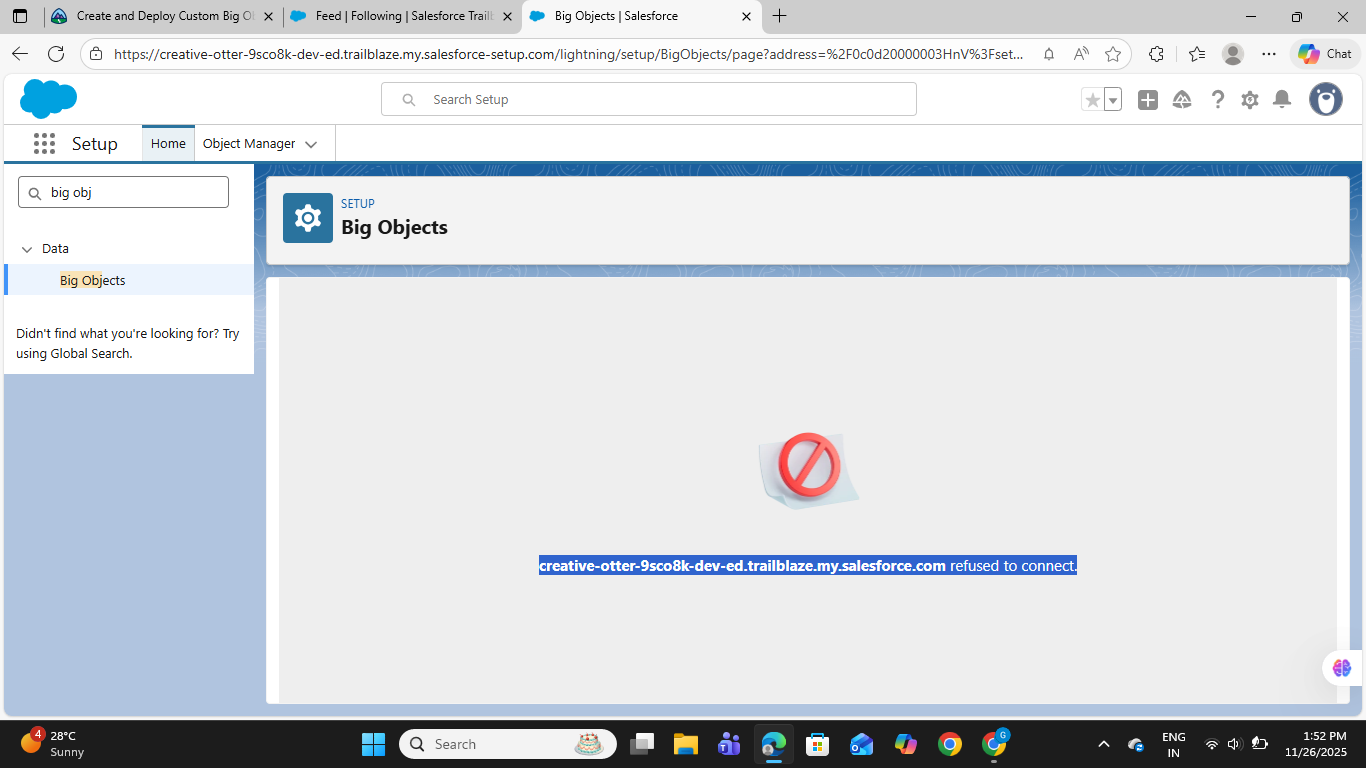Go back in the browser
This screenshot has width=1366, height=768.
[20, 54]
